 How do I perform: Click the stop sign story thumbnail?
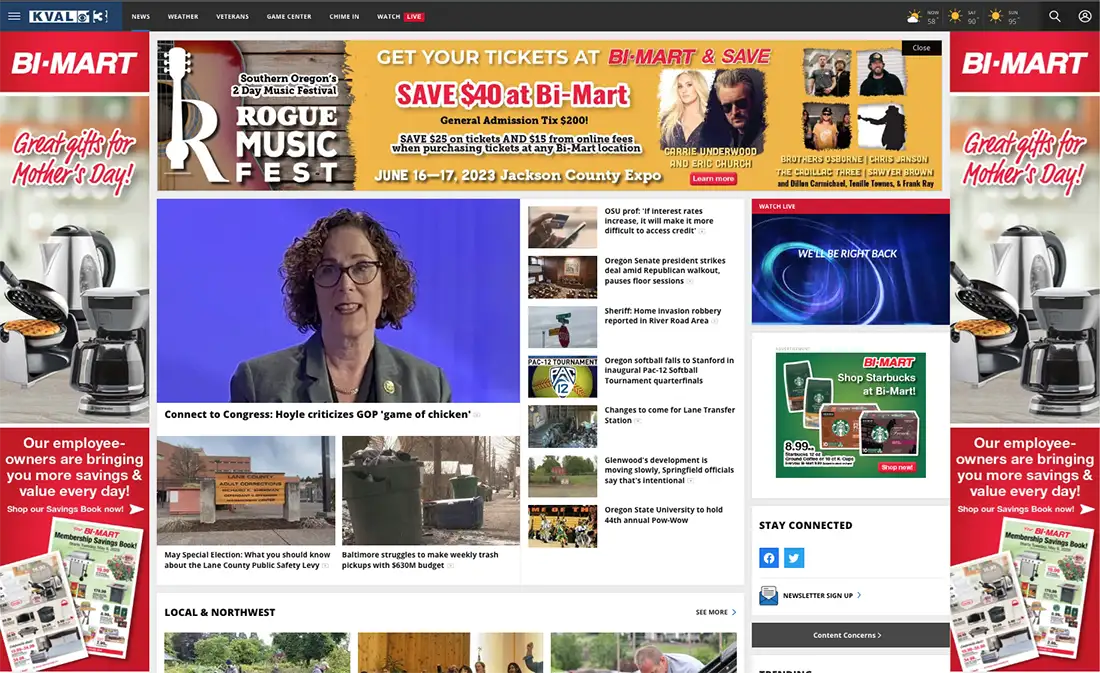coord(563,327)
